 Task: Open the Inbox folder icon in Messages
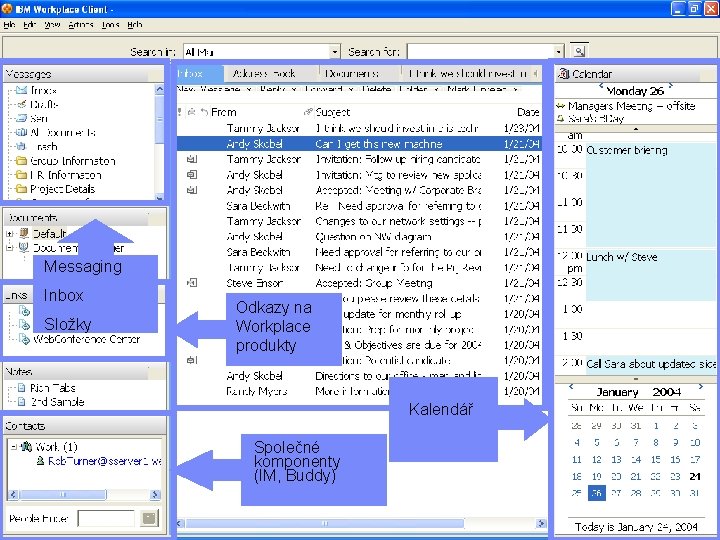[21, 90]
